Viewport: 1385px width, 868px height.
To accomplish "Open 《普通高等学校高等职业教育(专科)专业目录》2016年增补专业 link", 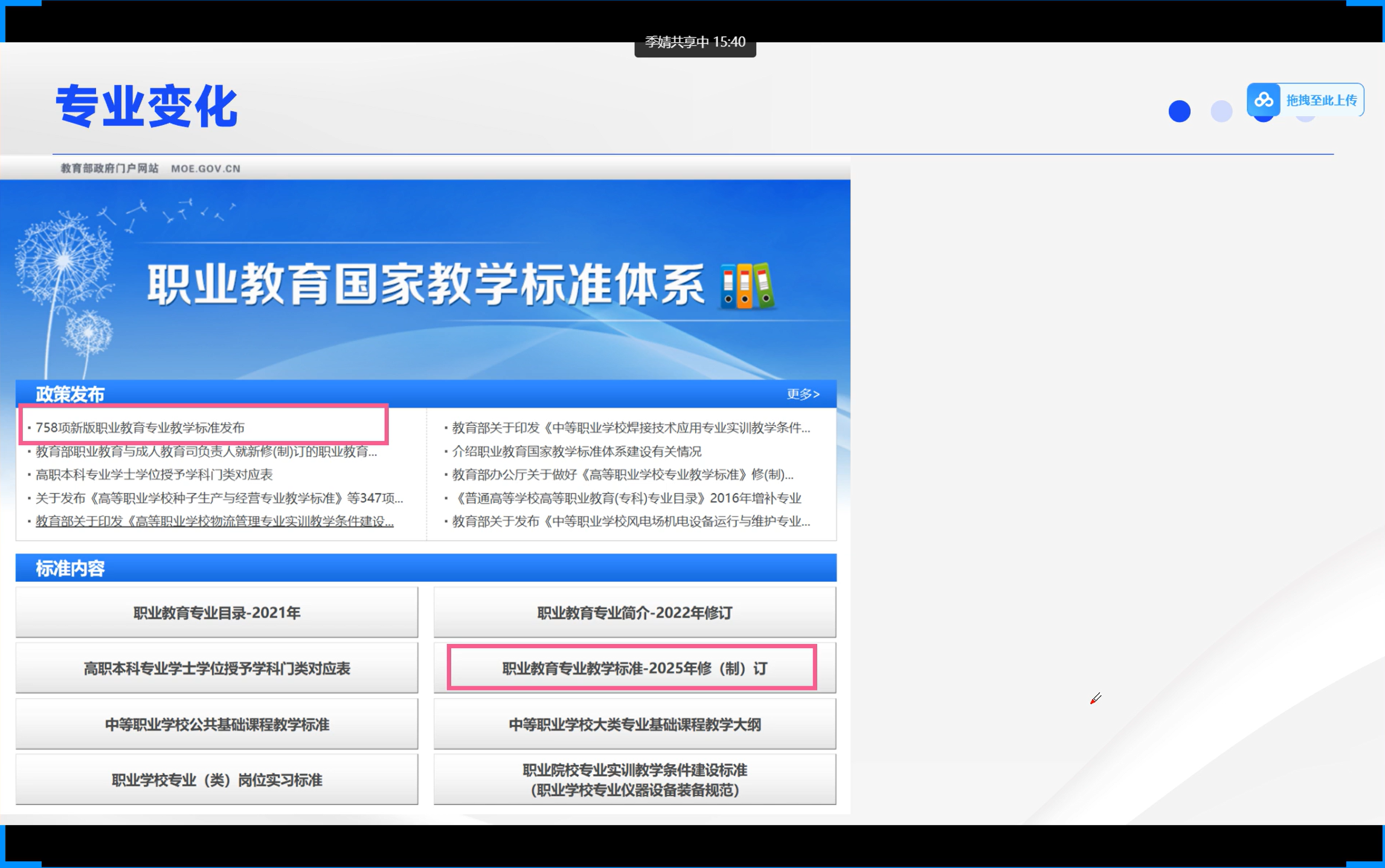I will 626,498.
